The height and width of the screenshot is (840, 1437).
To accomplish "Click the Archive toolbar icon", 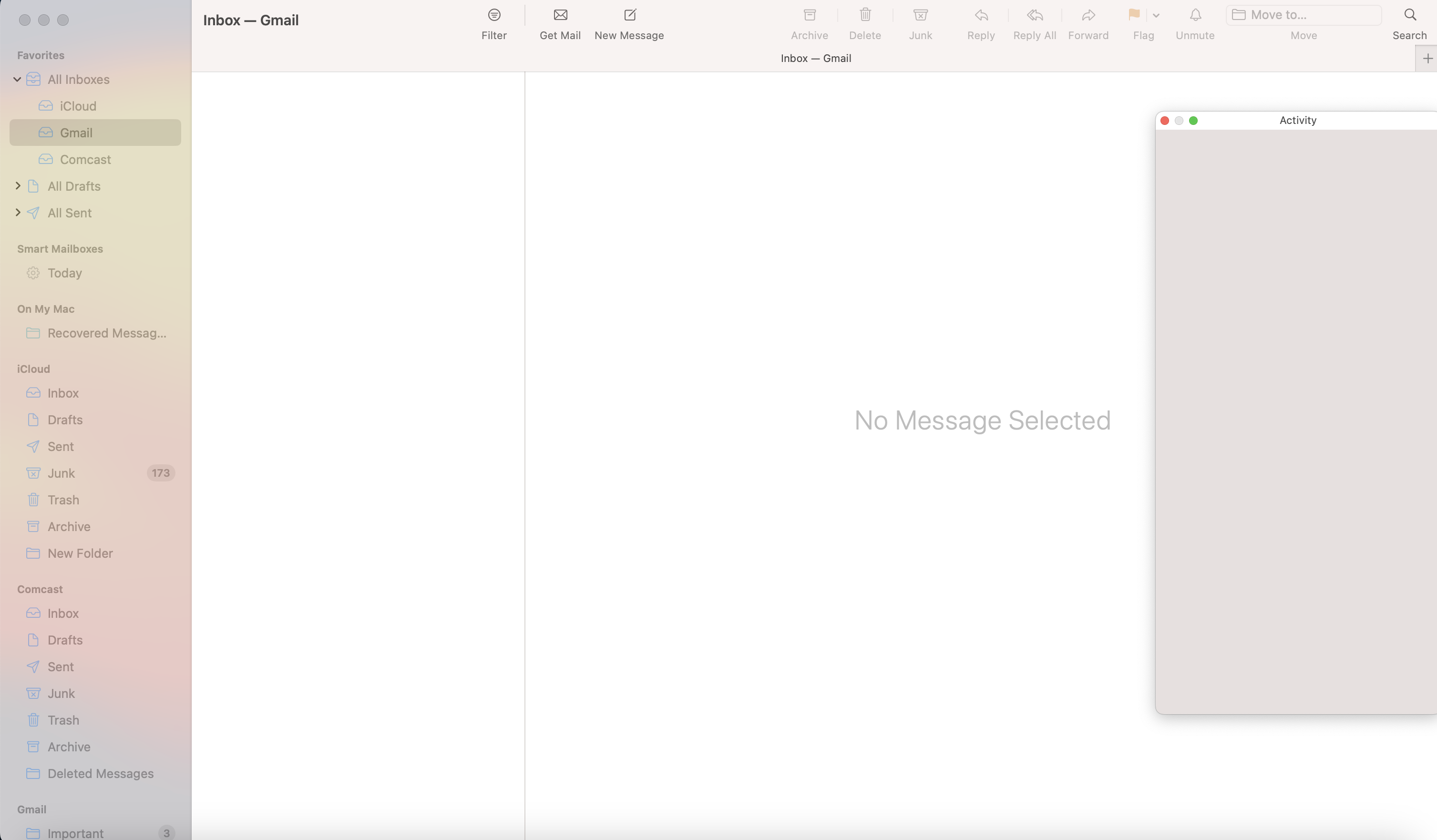I will 809,15.
